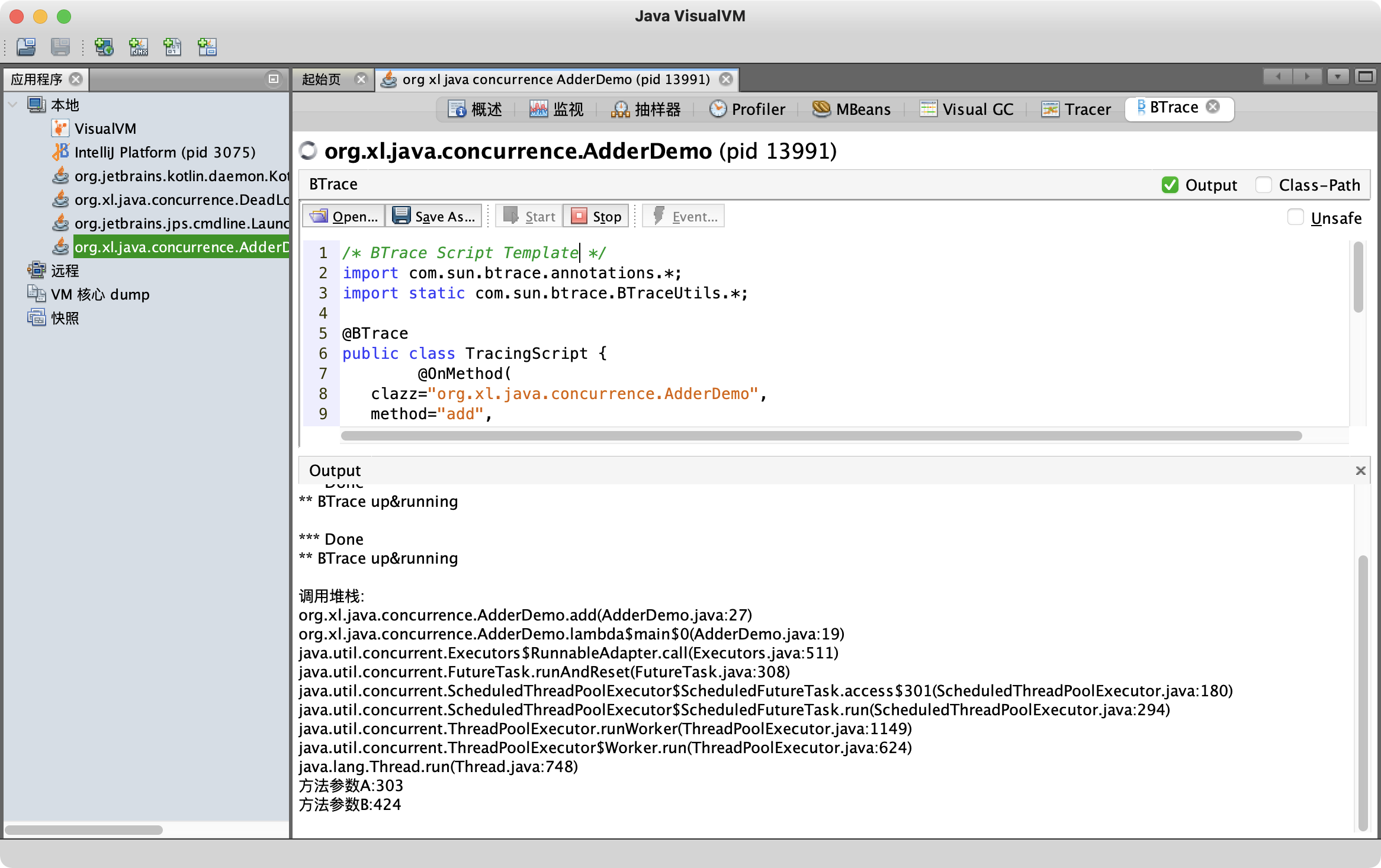This screenshot has height=868, width=1381.
Task: Click the script editor horizontal scrollbar
Action: 821,436
